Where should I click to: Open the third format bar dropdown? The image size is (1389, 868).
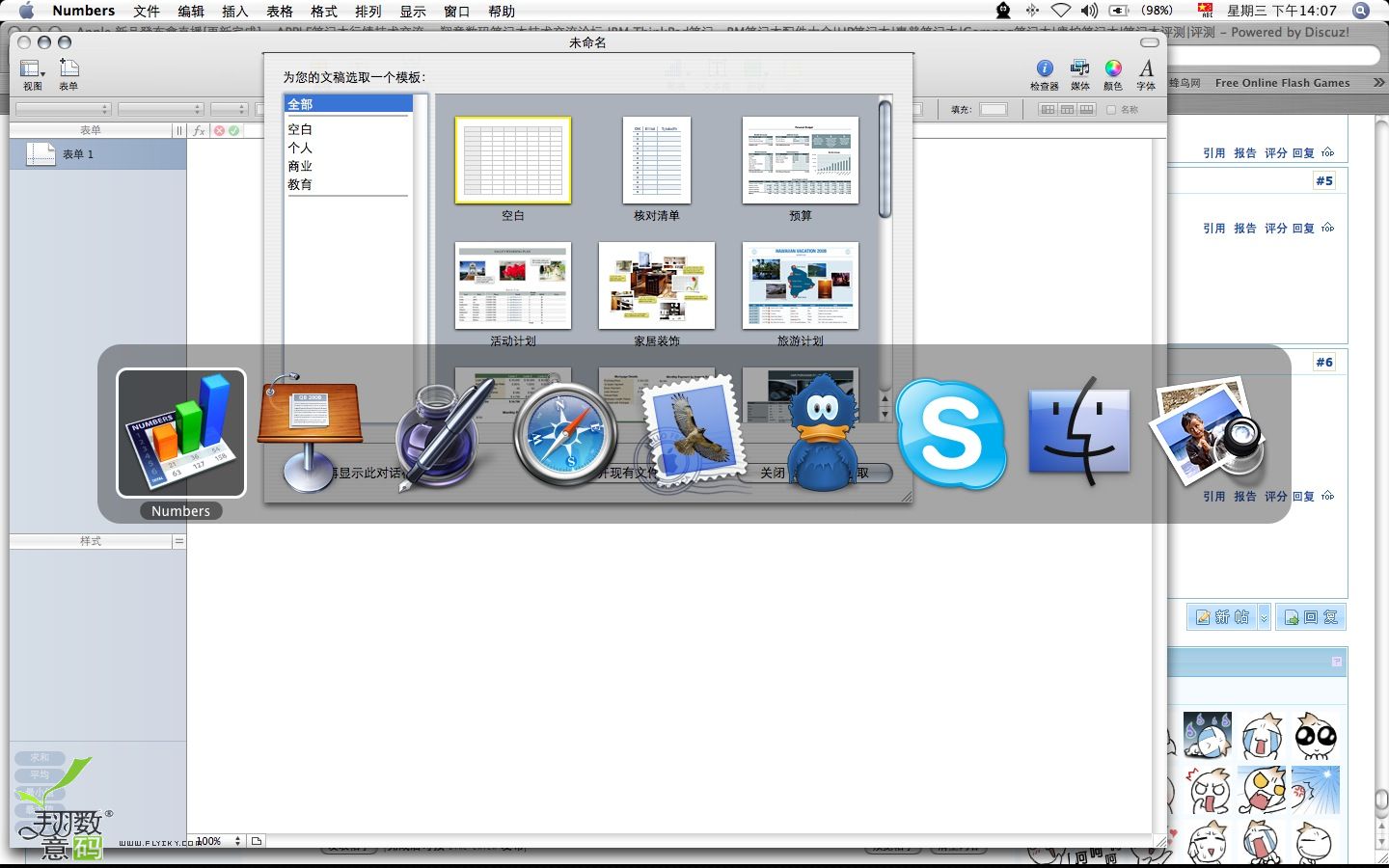(230, 109)
